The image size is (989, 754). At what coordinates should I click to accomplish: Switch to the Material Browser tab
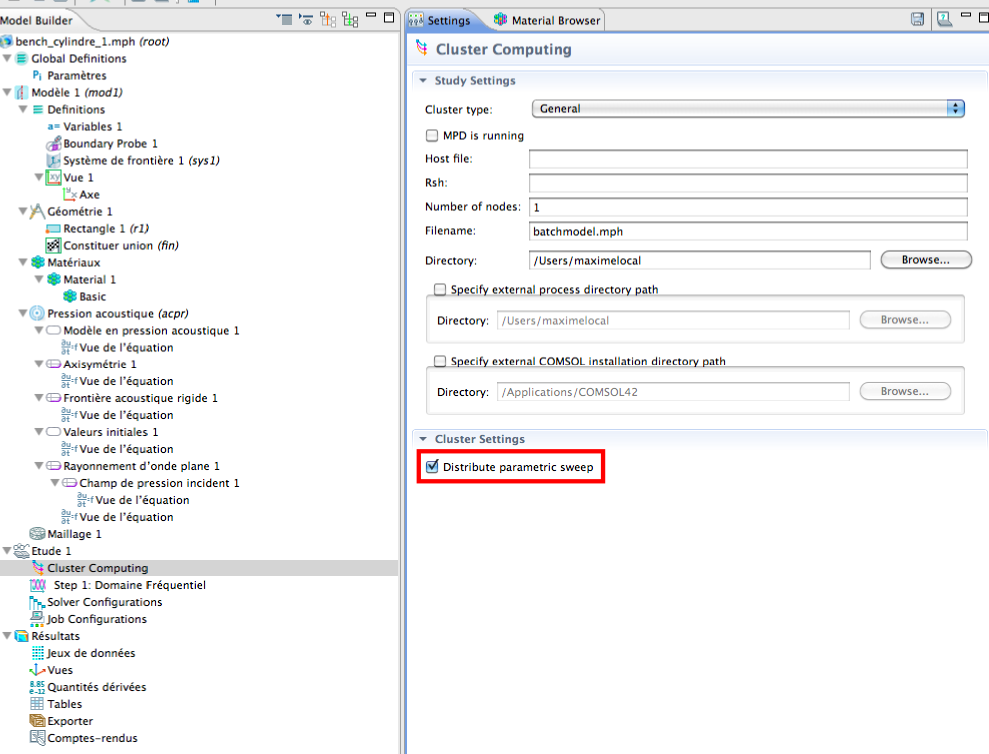[x=548, y=20]
